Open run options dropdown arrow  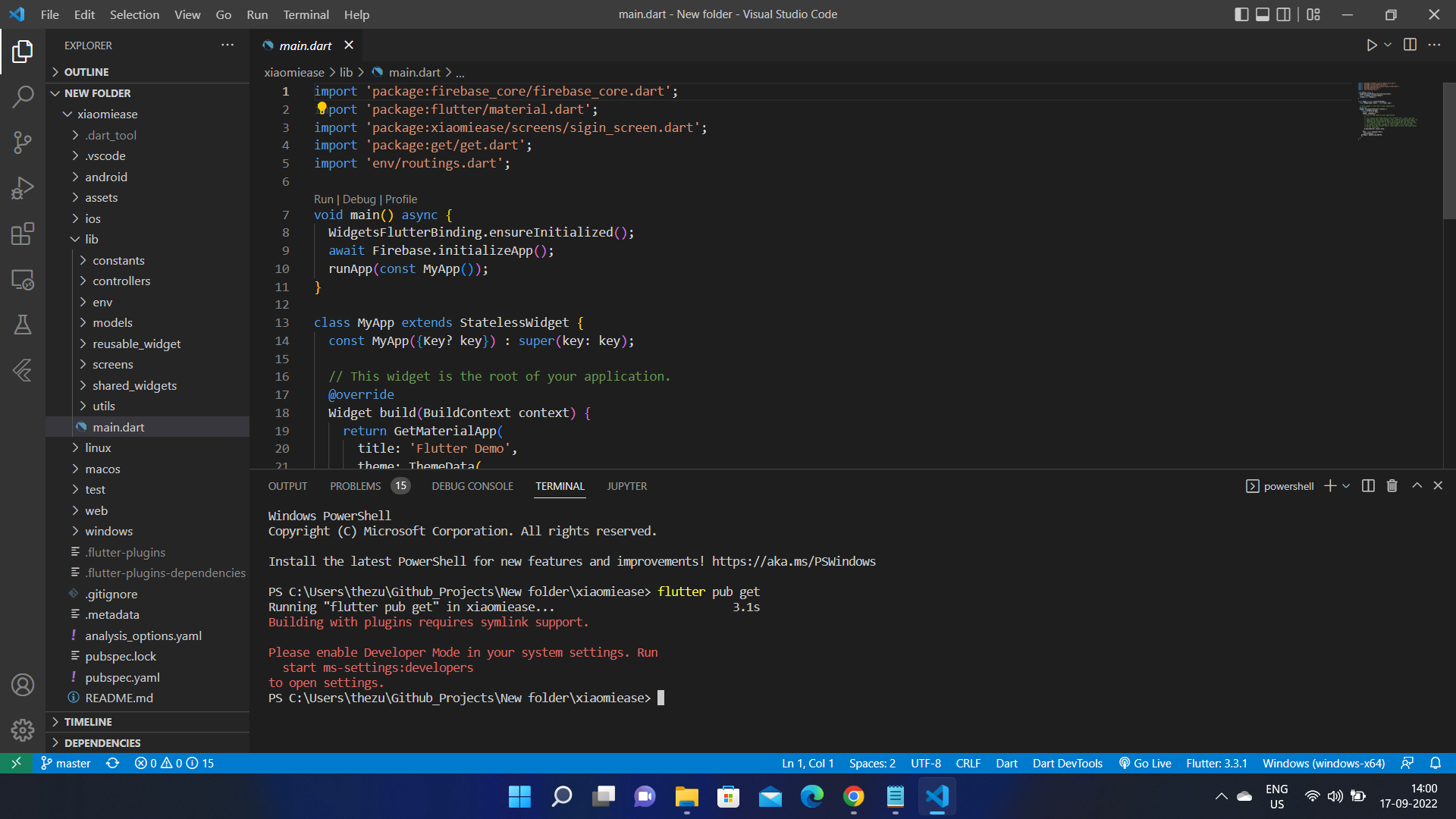pos(1388,45)
